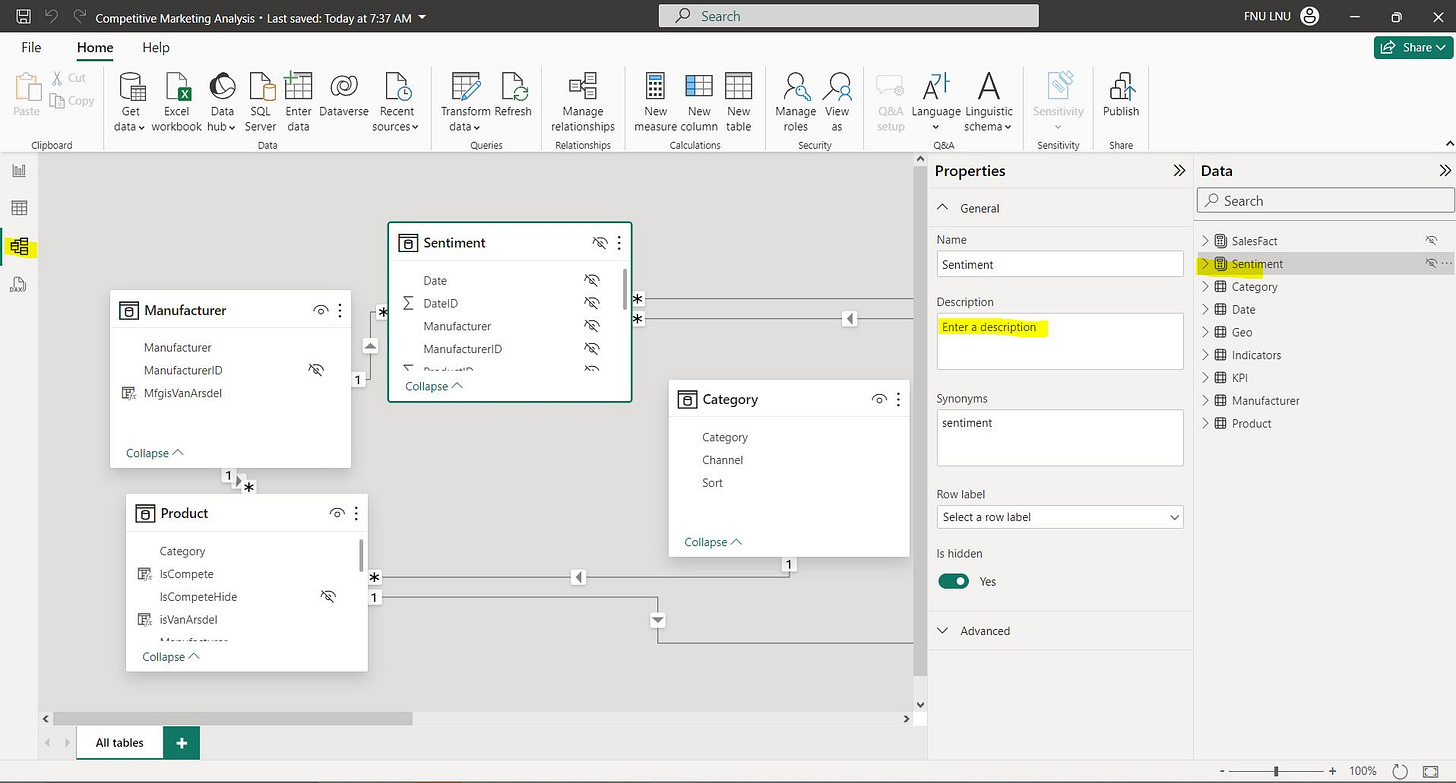Collapse the Data pane
Viewport: 1456px width, 783px height.
[x=1444, y=171]
